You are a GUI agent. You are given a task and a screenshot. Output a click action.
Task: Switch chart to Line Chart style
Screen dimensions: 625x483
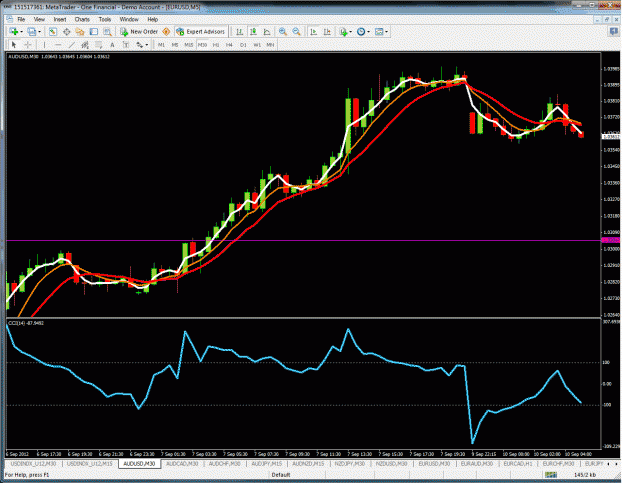point(267,31)
